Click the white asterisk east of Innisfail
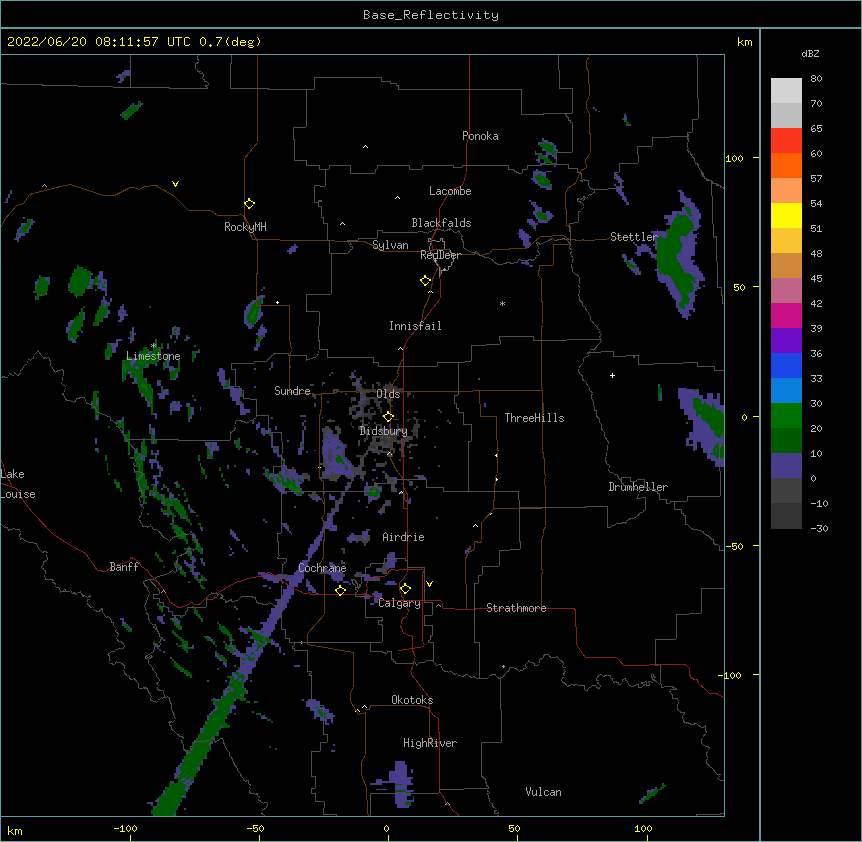 pyautogui.click(x=502, y=303)
